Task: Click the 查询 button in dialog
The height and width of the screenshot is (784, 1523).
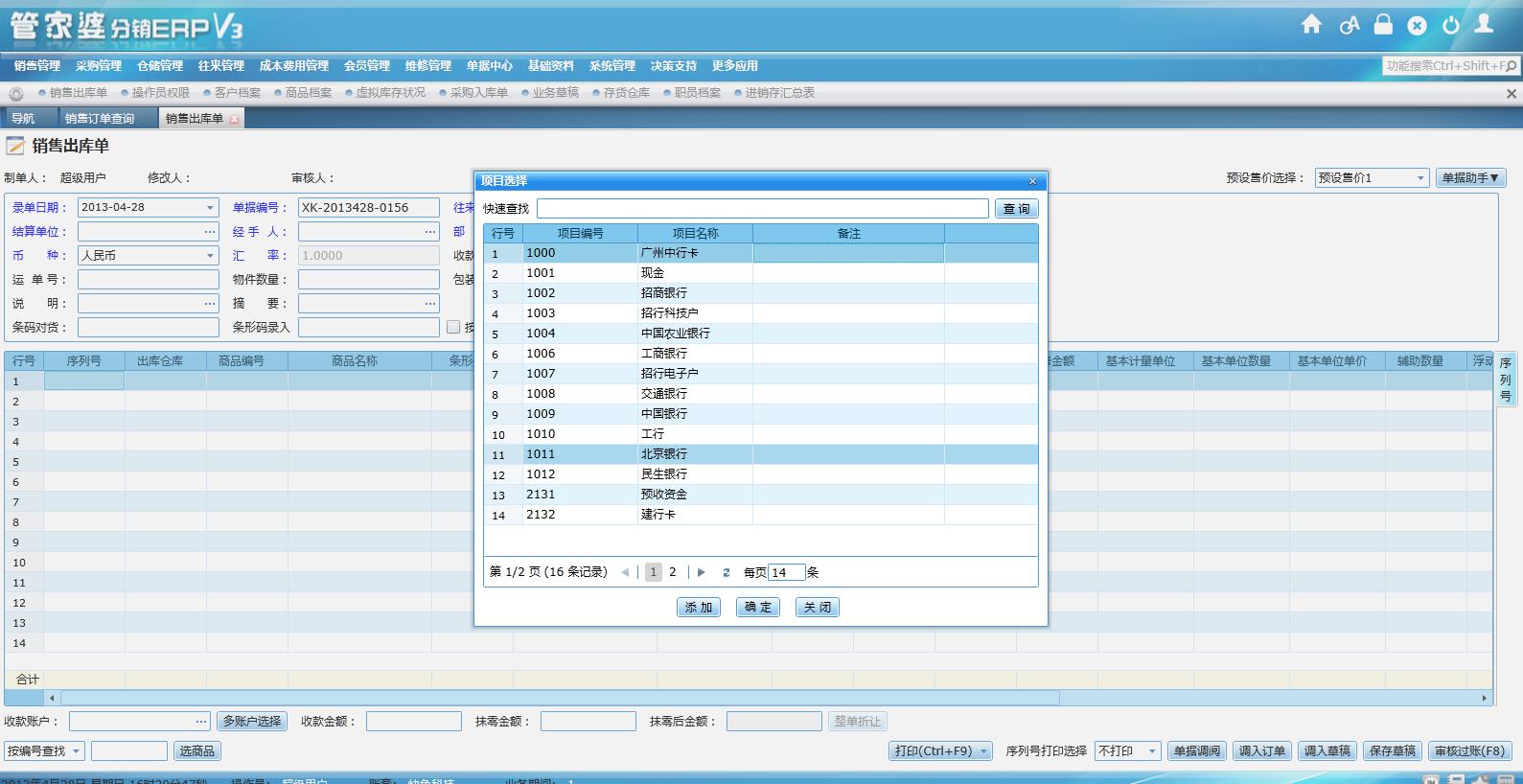Action: point(1016,209)
